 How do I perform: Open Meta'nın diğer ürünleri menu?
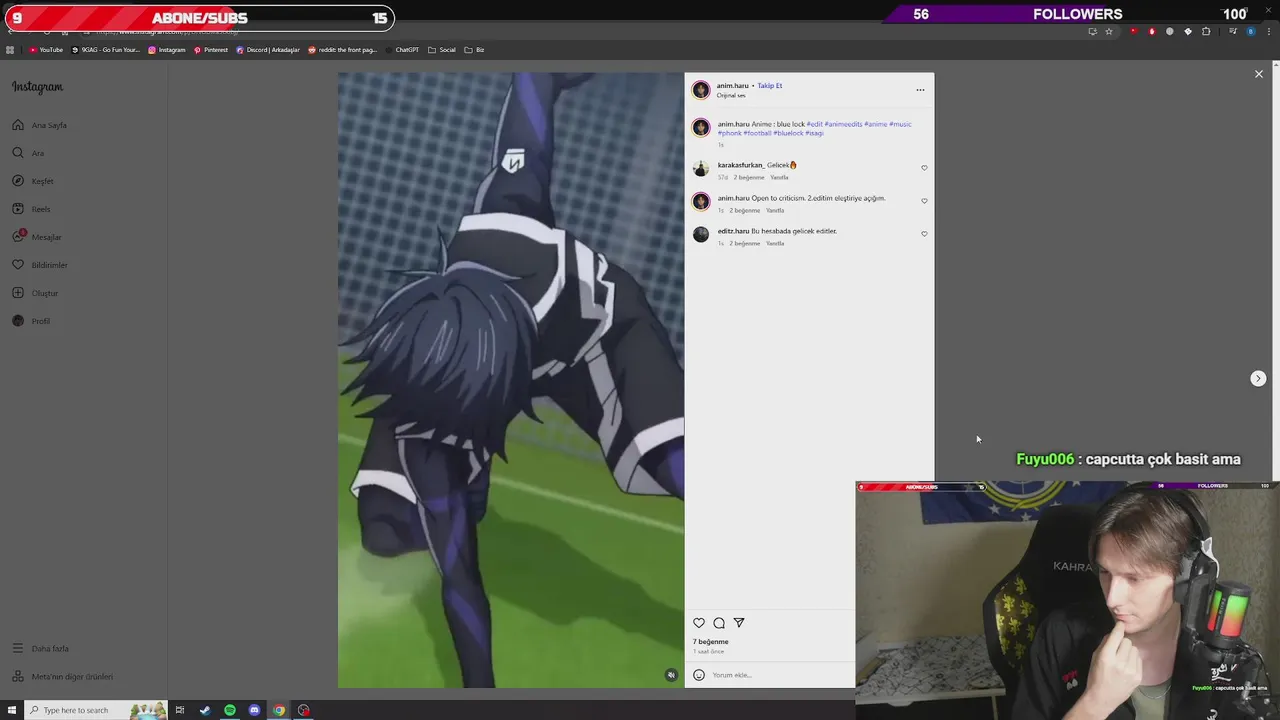[x=62, y=676]
